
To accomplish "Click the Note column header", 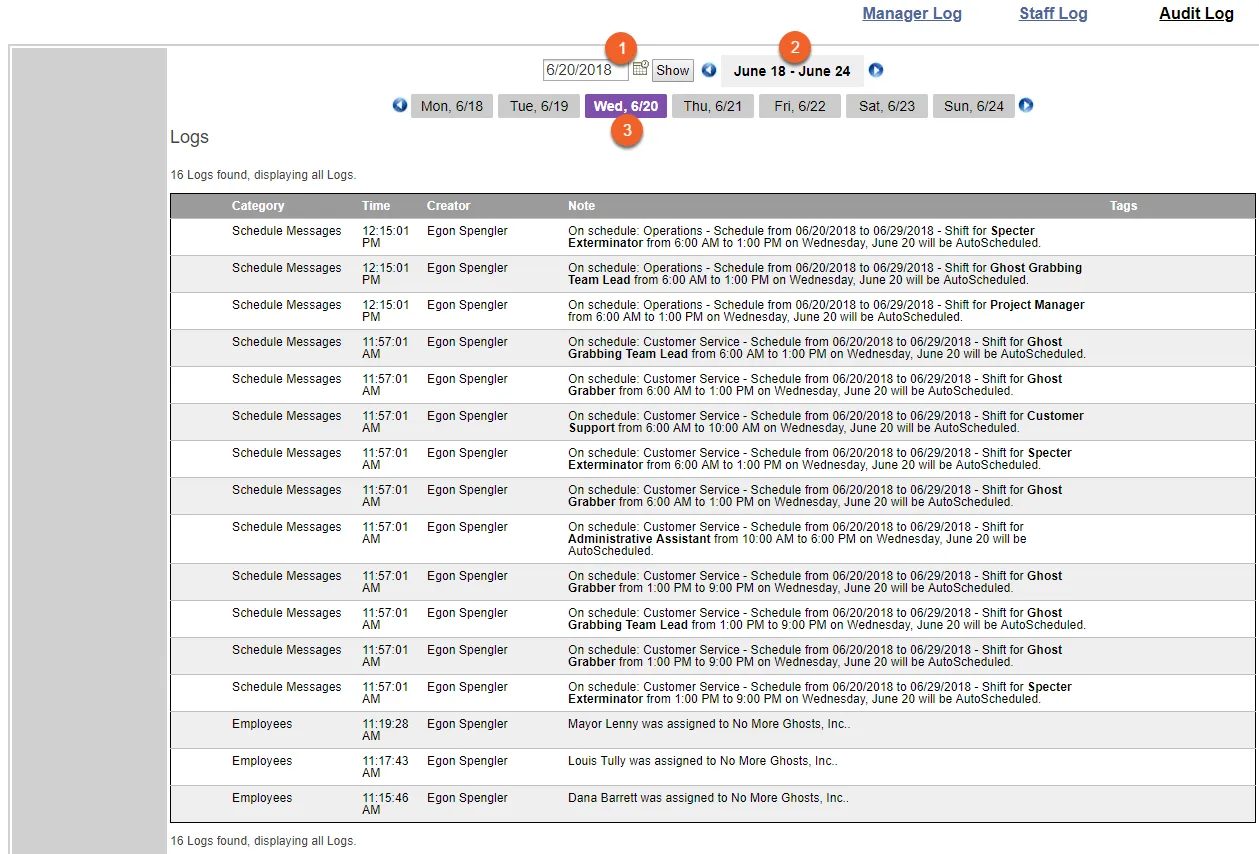I will pyautogui.click(x=581, y=206).
